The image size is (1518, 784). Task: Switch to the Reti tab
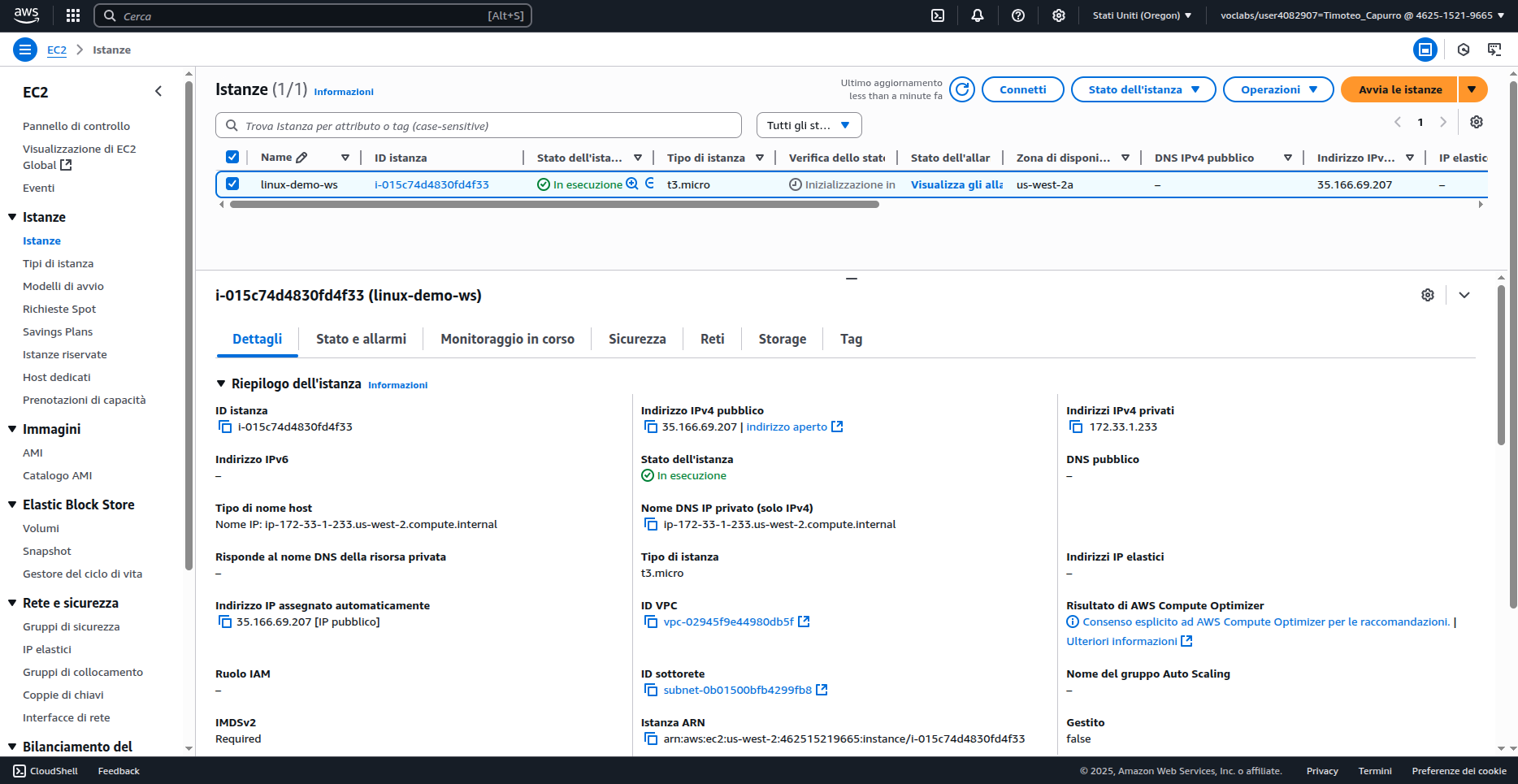click(x=712, y=339)
